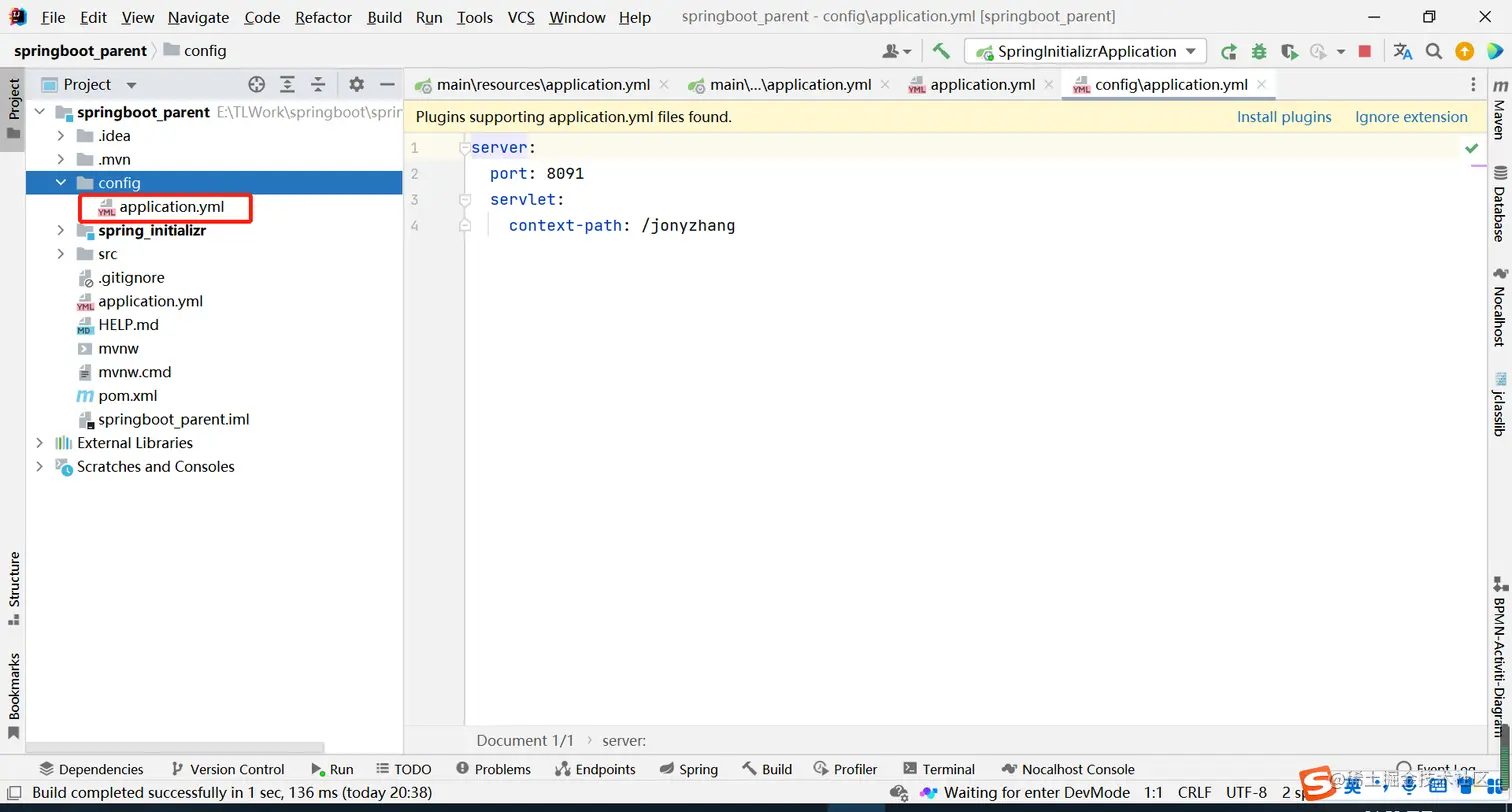This screenshot has height=812, width=1512.
Task: Select mvnw.cmd in the project tree
Action: pyautogui.click(x=134, y=372)
